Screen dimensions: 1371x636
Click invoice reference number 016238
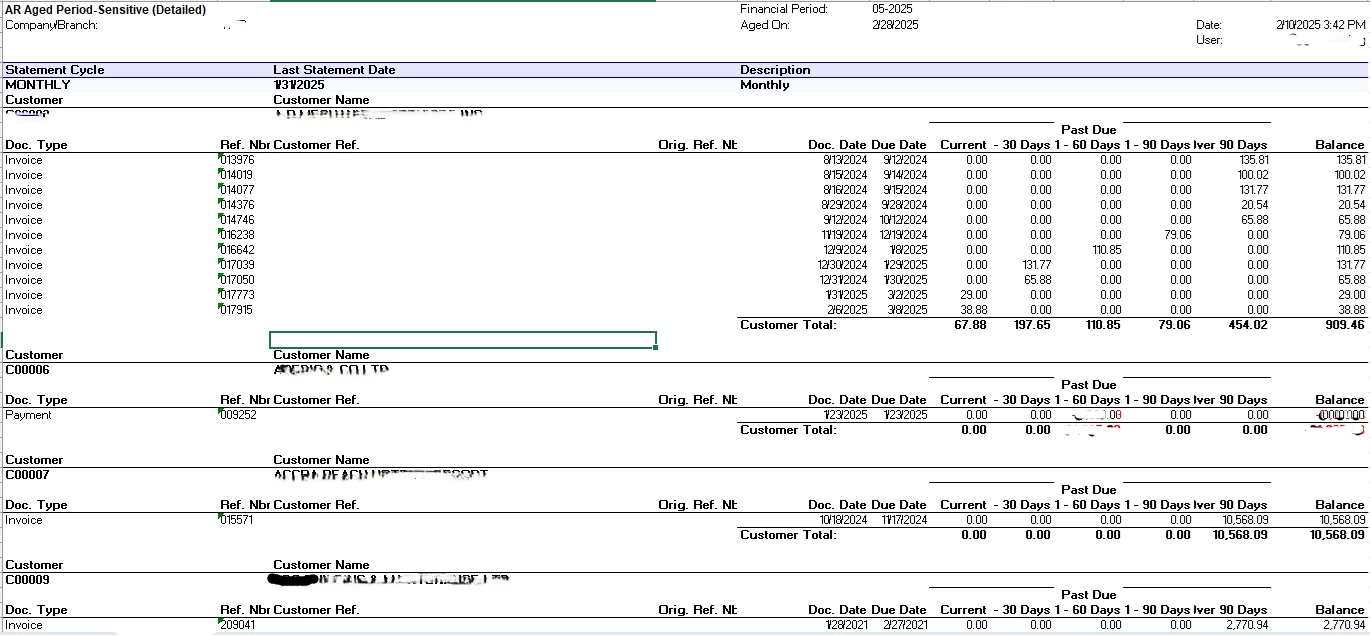coord(237,235)
